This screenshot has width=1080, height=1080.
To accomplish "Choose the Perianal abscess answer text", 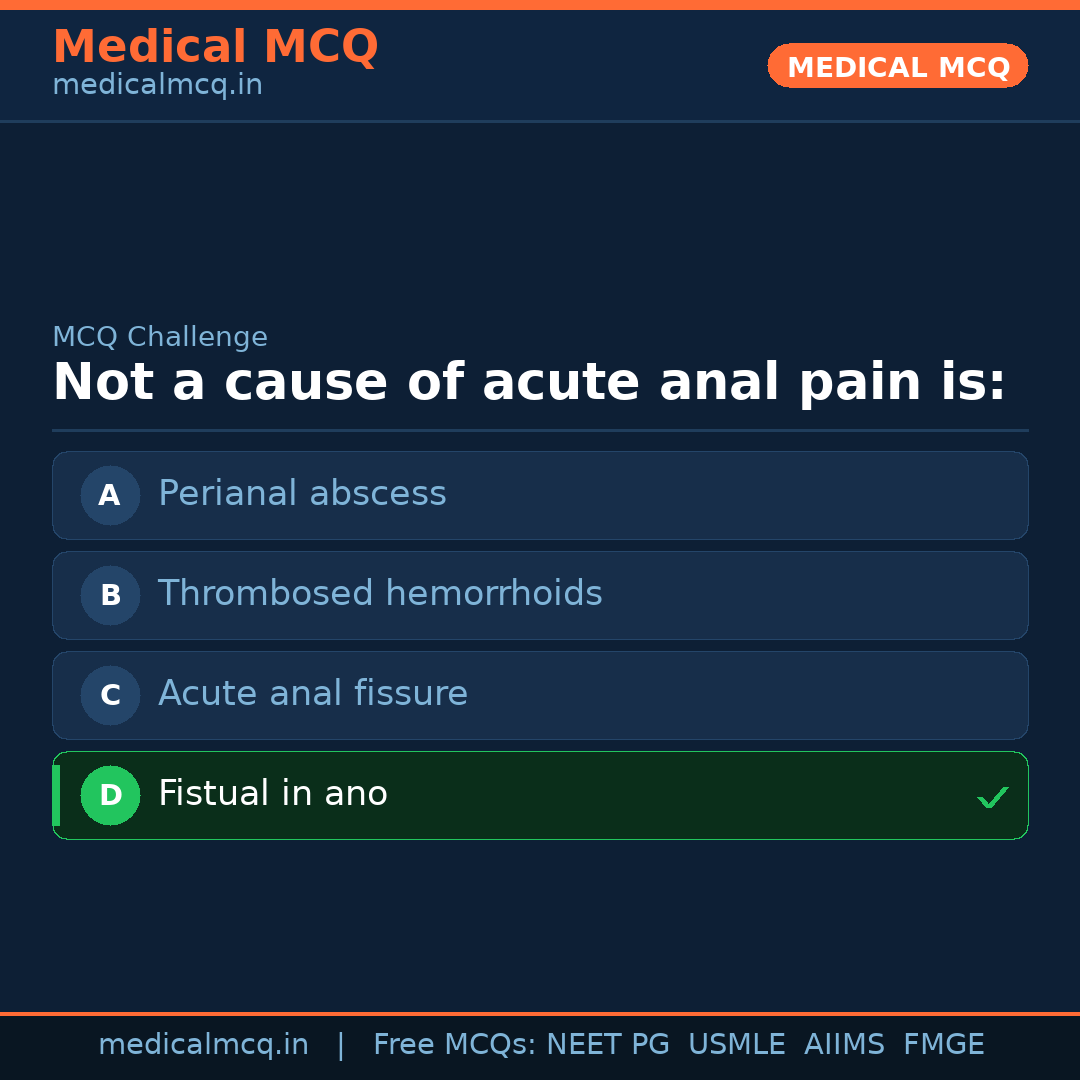I will (302, 494).
